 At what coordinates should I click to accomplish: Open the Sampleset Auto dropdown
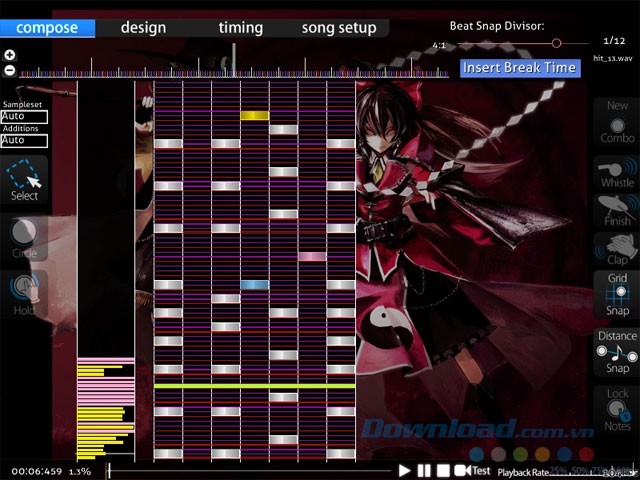[24, 117]
